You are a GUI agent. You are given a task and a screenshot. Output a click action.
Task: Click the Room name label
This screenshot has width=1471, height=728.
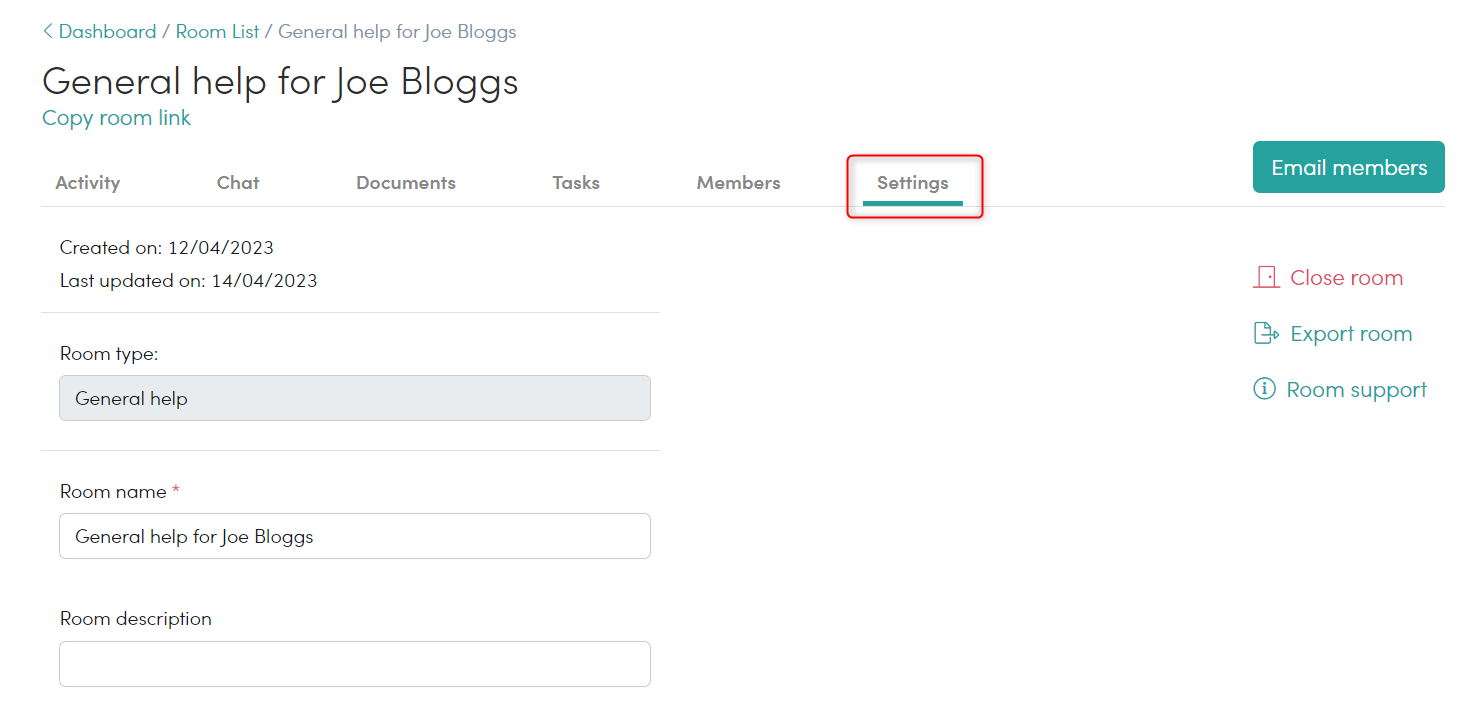113,492
